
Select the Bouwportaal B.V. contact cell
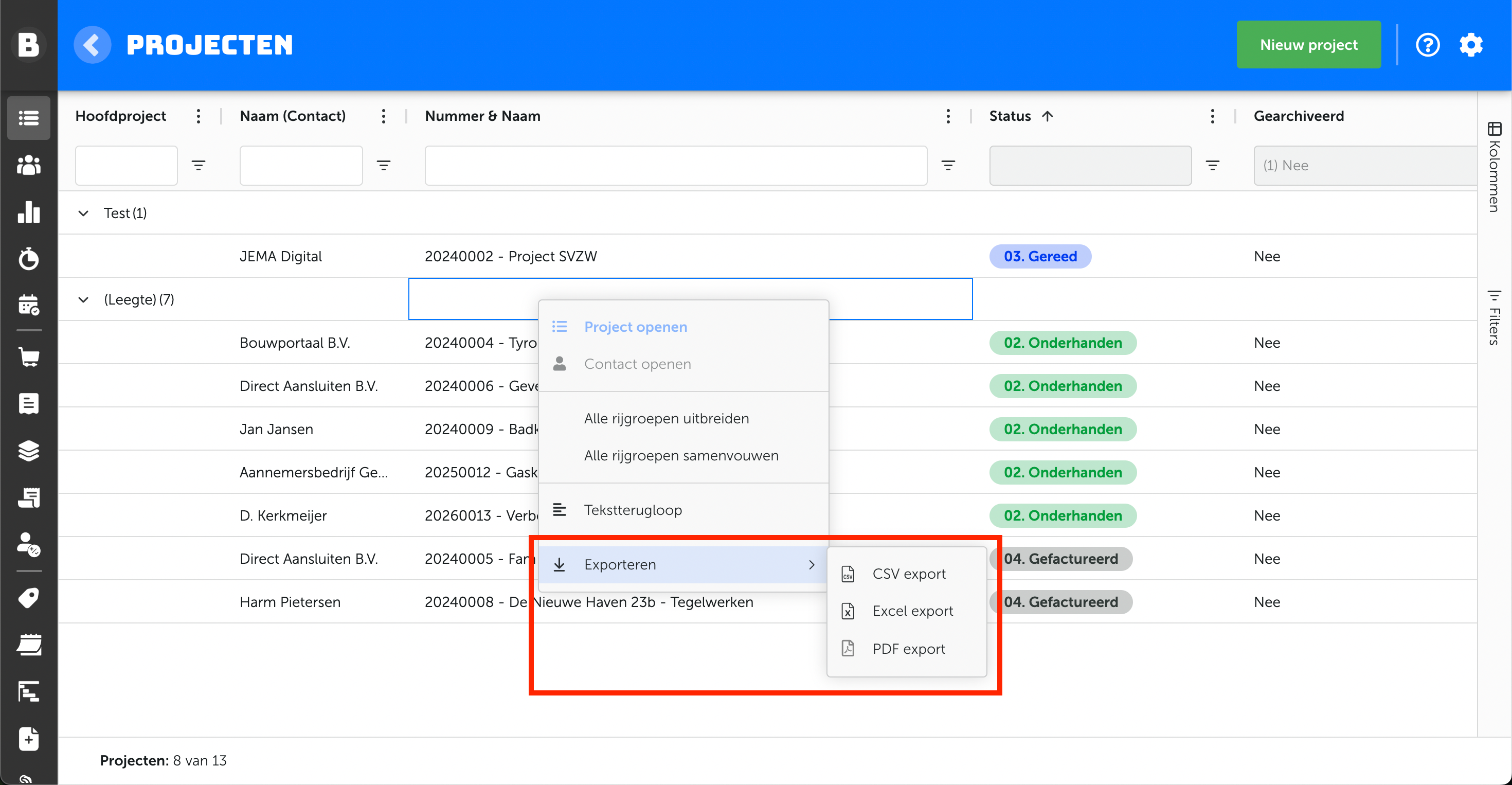pos(295,343)
